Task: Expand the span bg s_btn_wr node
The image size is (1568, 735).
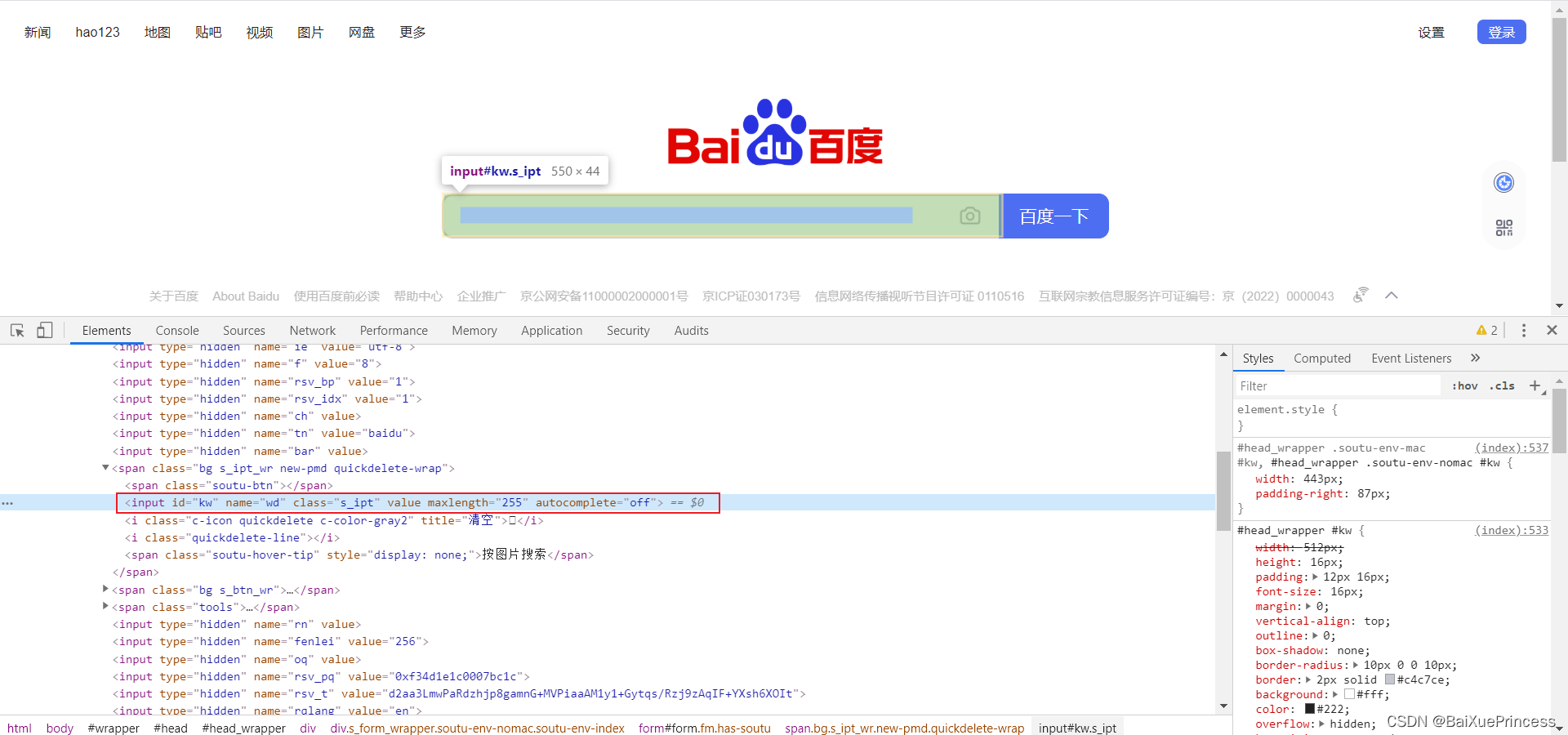Action: click(x=105, y=589)
